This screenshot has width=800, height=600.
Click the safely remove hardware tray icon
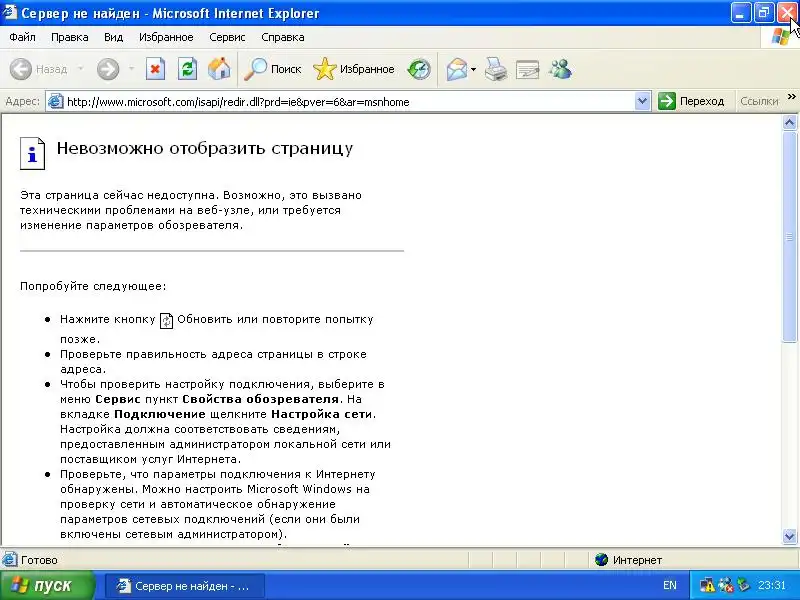743,585
